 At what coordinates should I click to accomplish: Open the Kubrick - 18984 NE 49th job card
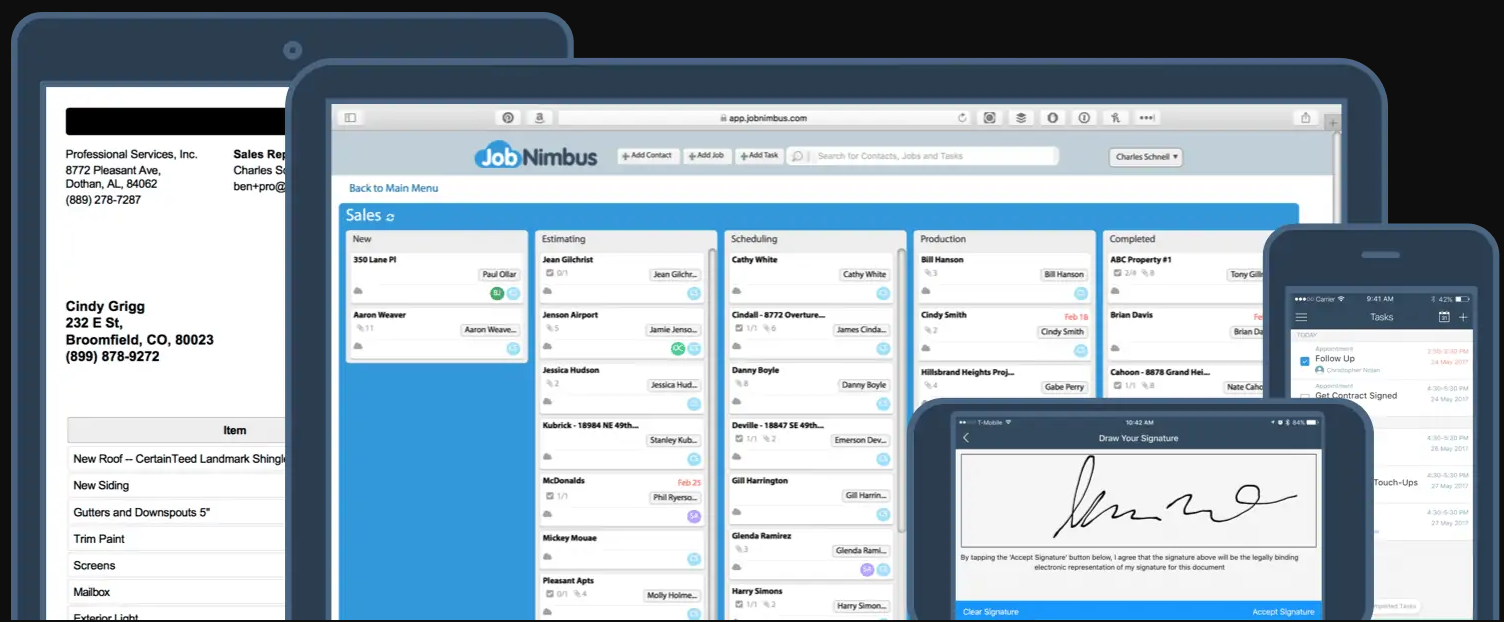[x=621, y=443]
